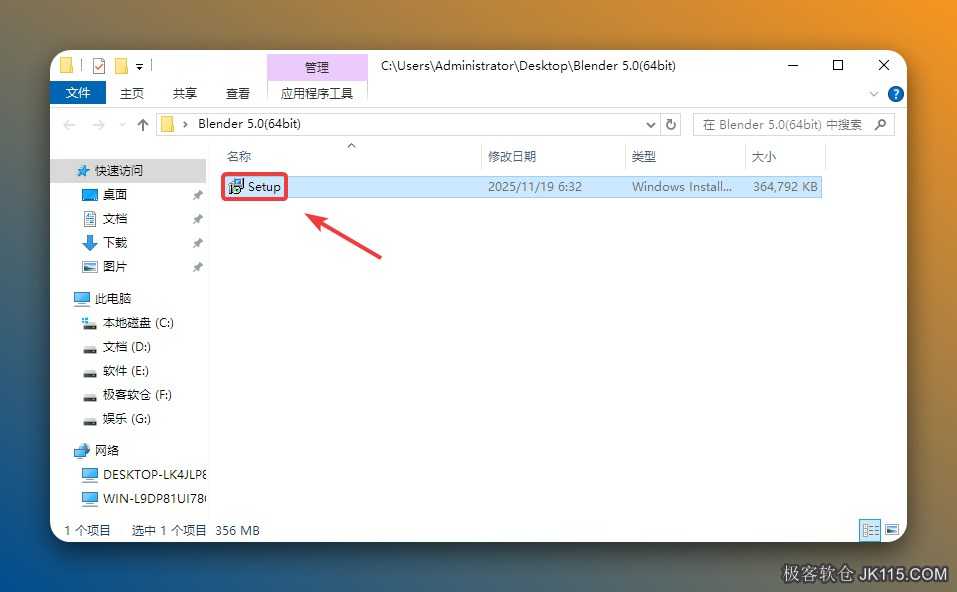Expand the address bar history dropdown

click(651, 125)
